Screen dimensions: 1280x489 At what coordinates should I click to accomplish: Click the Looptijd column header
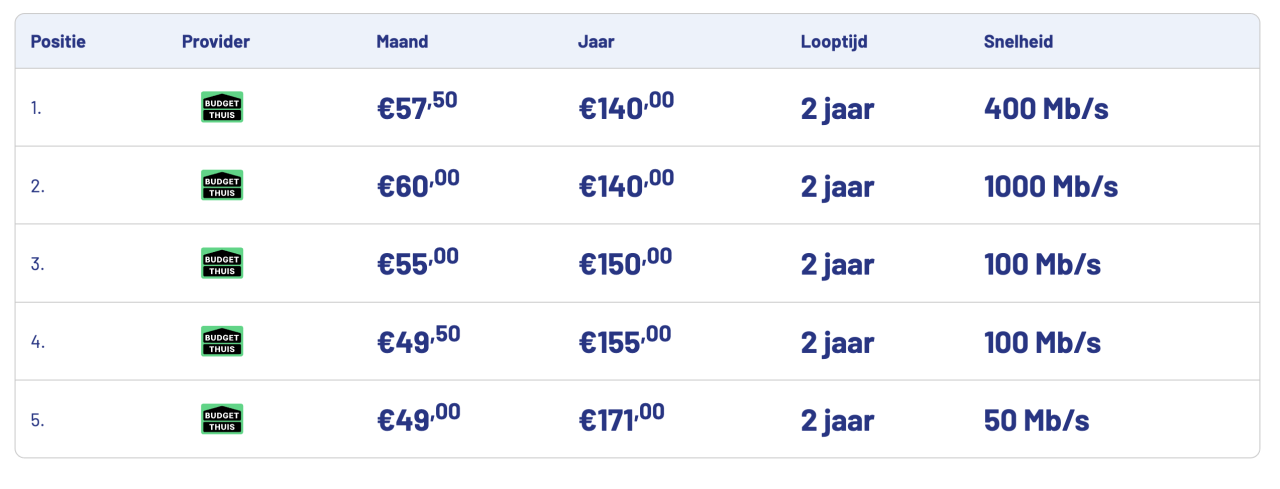click(x=834, y=42)
